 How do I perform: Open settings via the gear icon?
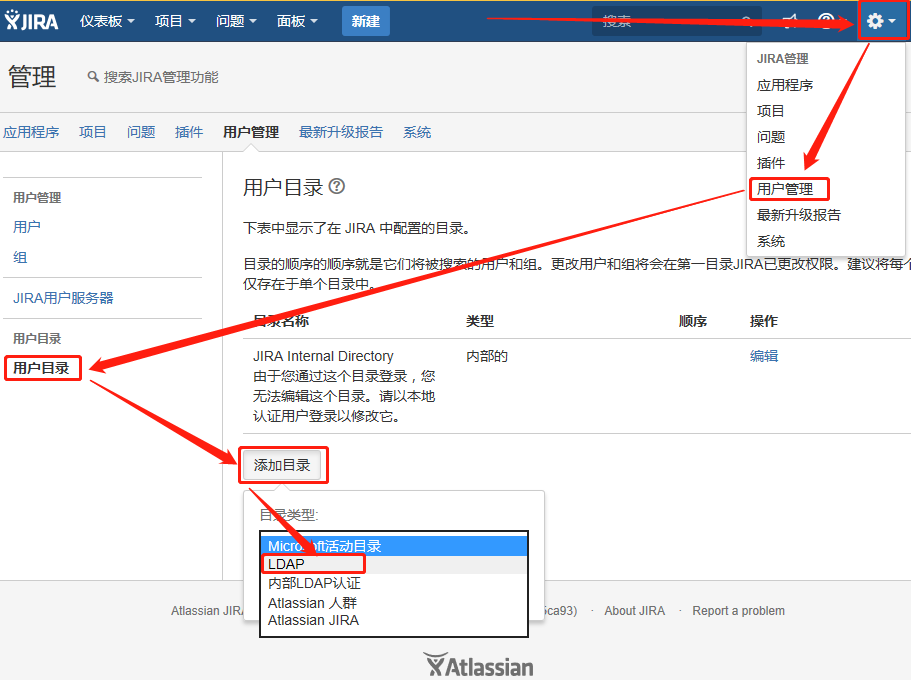(x=875, y=19)
